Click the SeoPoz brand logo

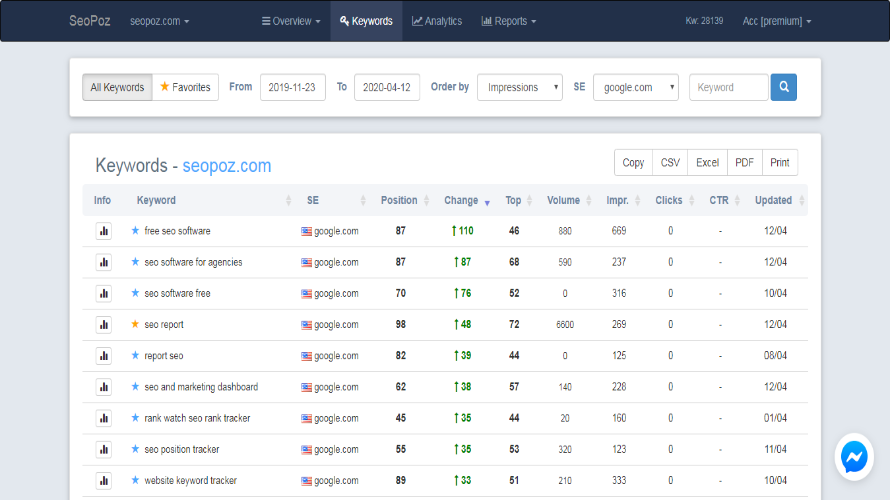(90, 21)
